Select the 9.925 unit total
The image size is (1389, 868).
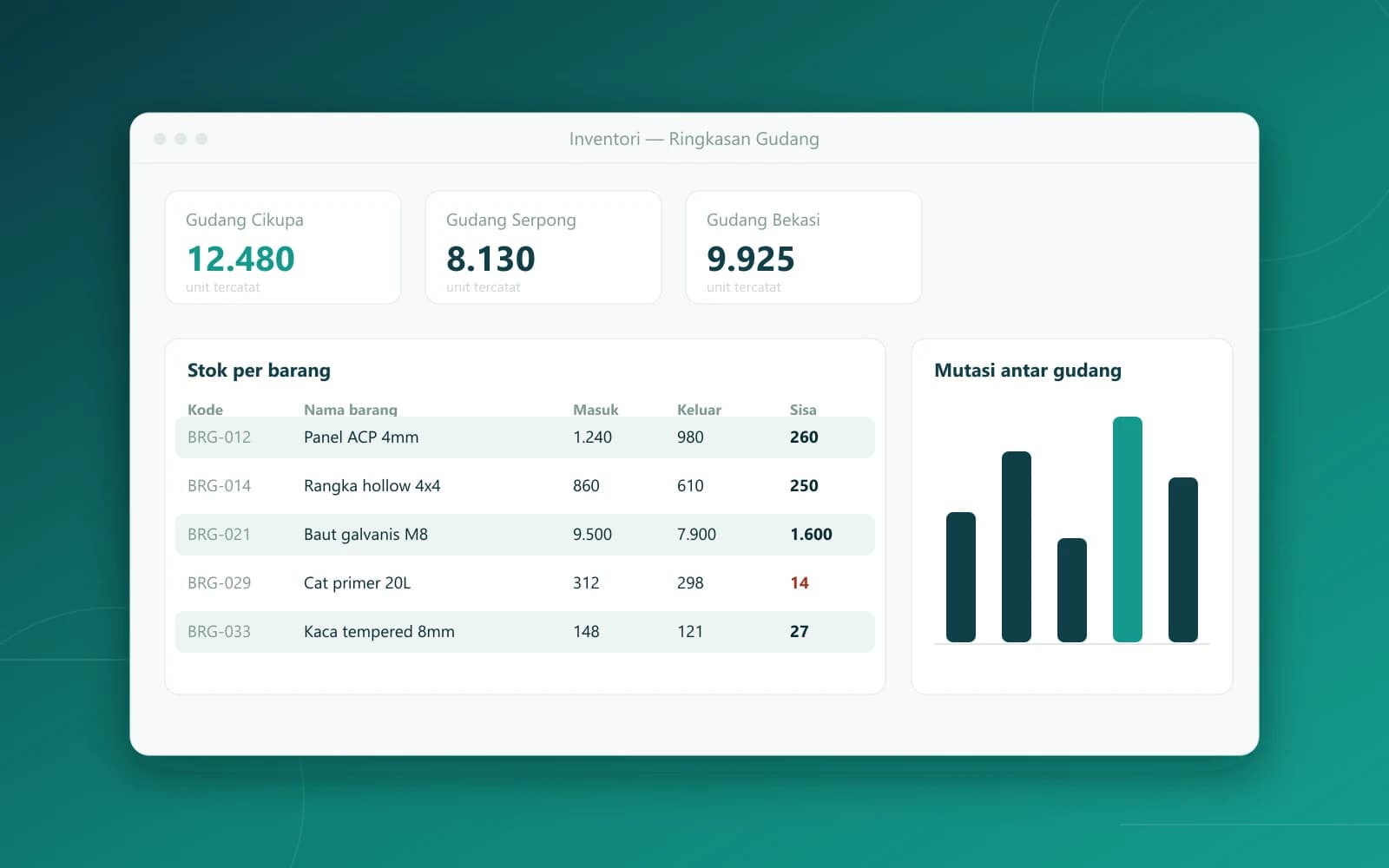click(x=751, y=259)
